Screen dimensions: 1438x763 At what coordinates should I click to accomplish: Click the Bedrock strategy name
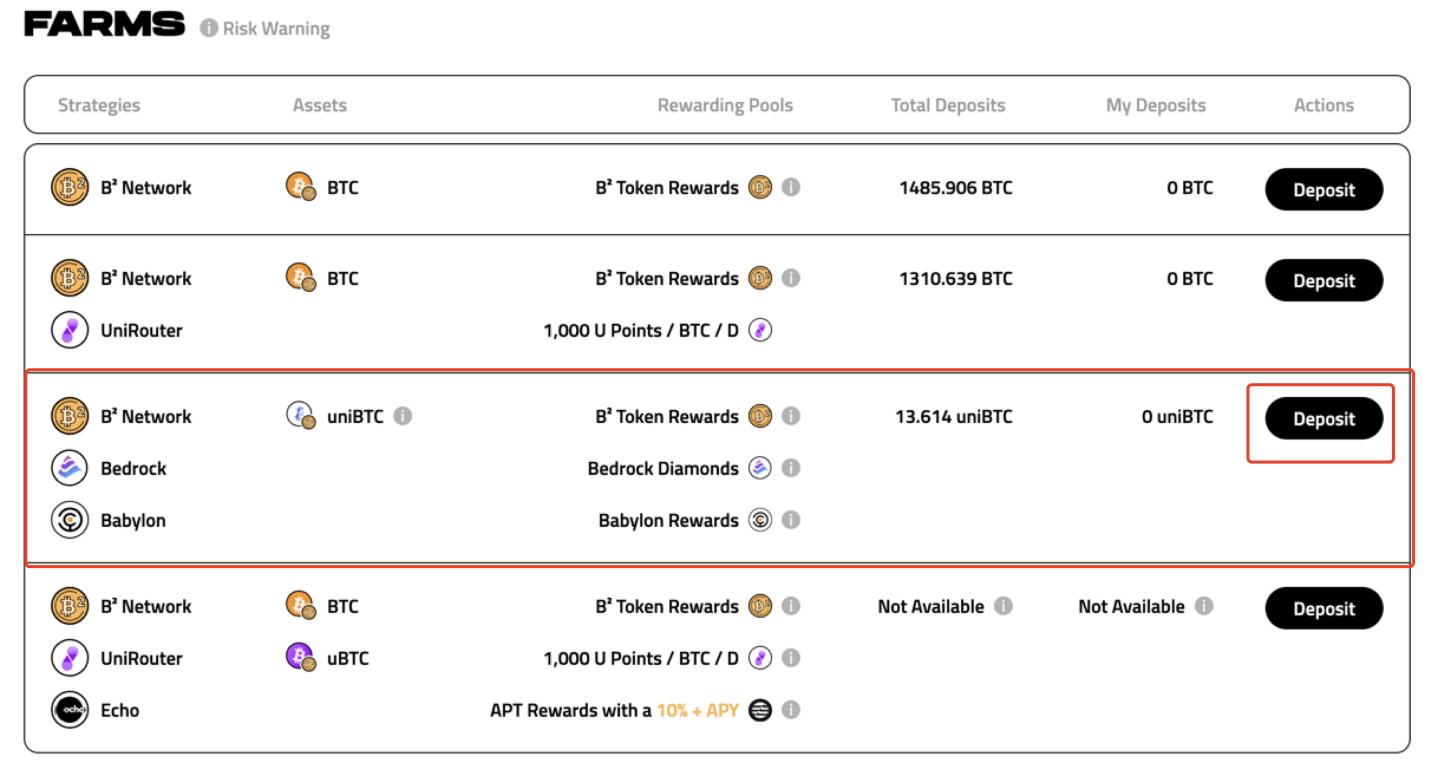pos(134,468)
